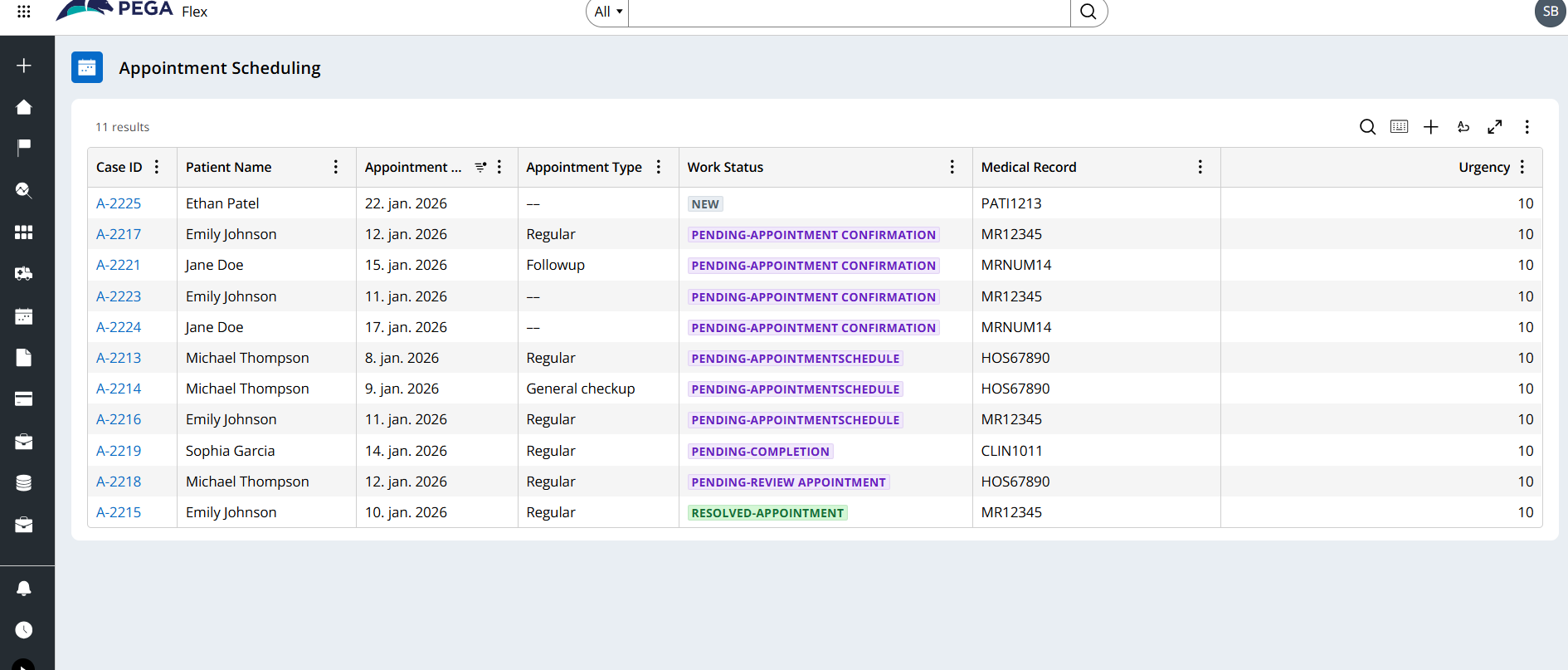
Task: Open Work Status column options menu
Action: pos(952,167)
